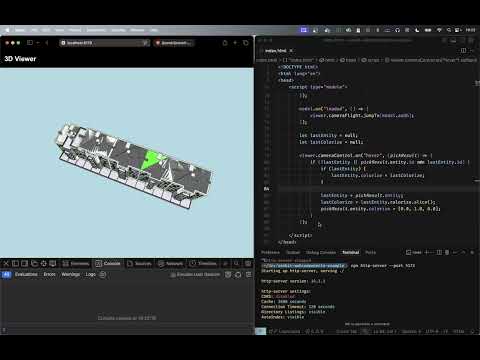Viewport: 480px width, 360px height.
Task: Open the Network tab in Web Inspector
Action: point(170,264)
